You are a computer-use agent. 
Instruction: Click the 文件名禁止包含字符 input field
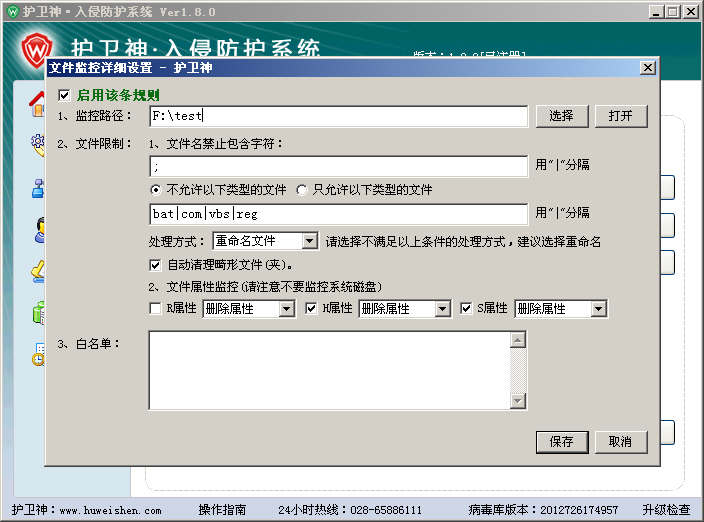point(339,167)
